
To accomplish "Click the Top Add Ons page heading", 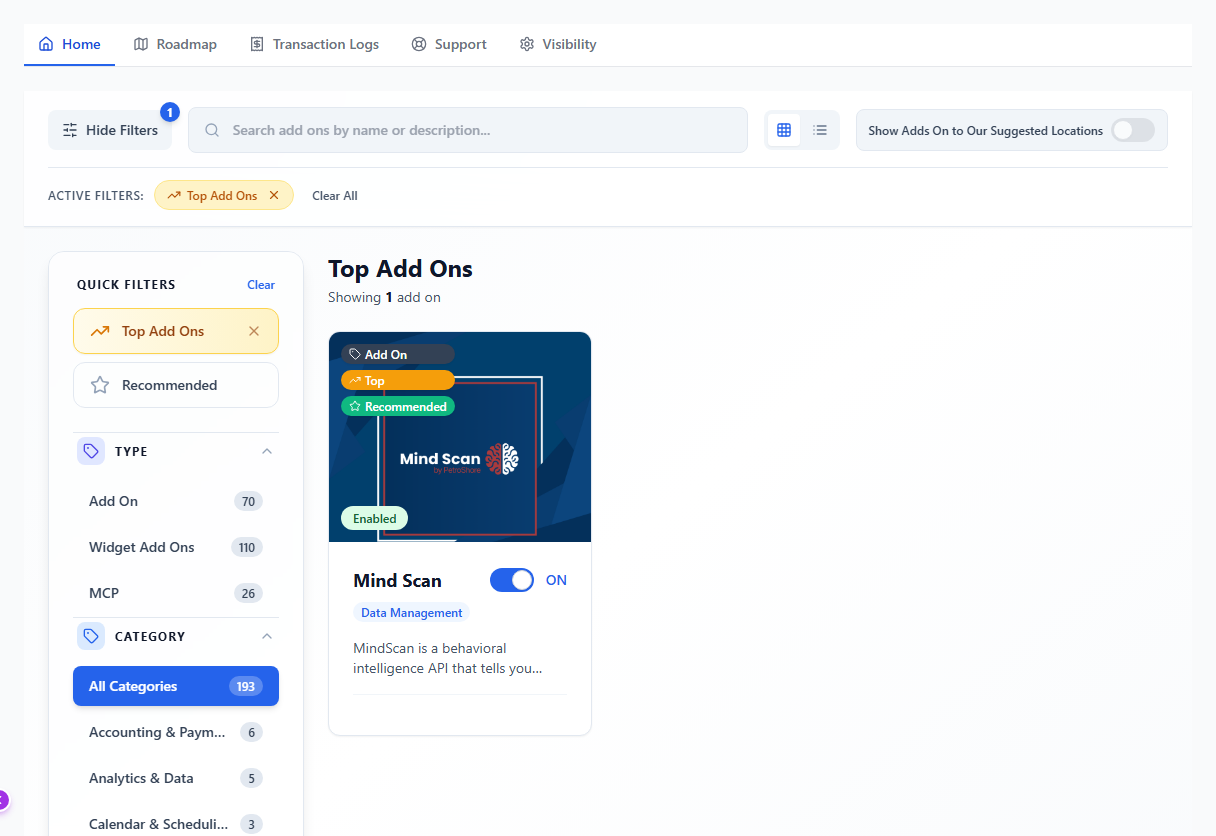I will 400,269.
